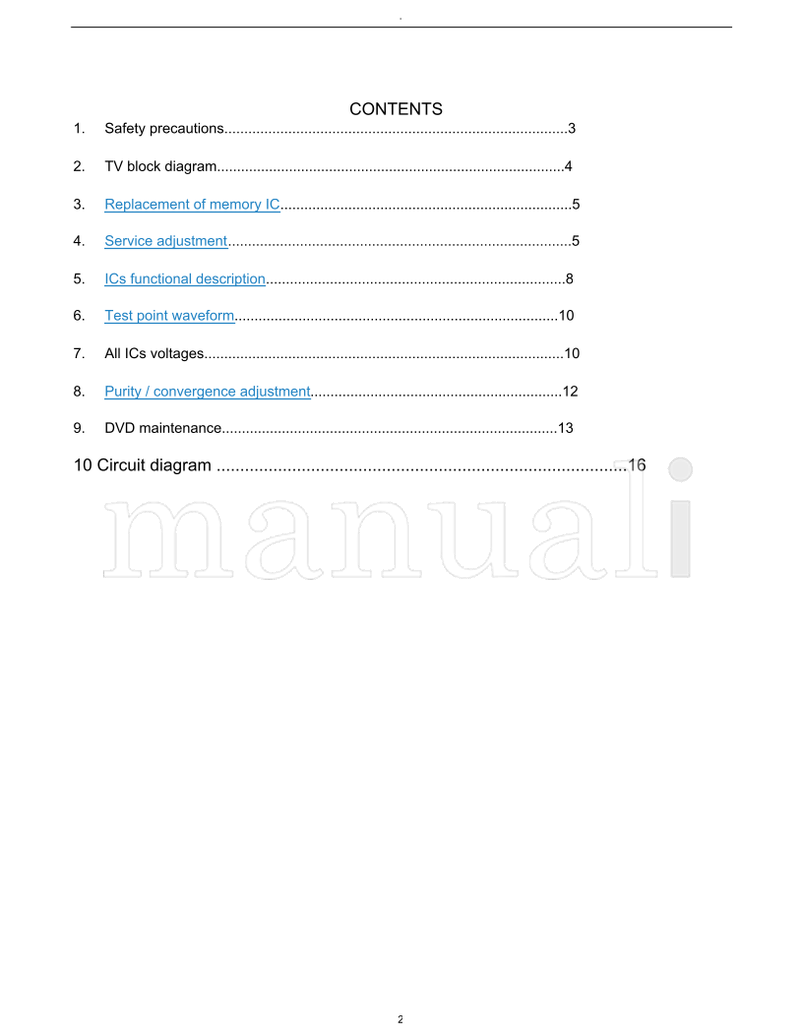Click the Safety precautions contents entry

[x=164, y=128]
